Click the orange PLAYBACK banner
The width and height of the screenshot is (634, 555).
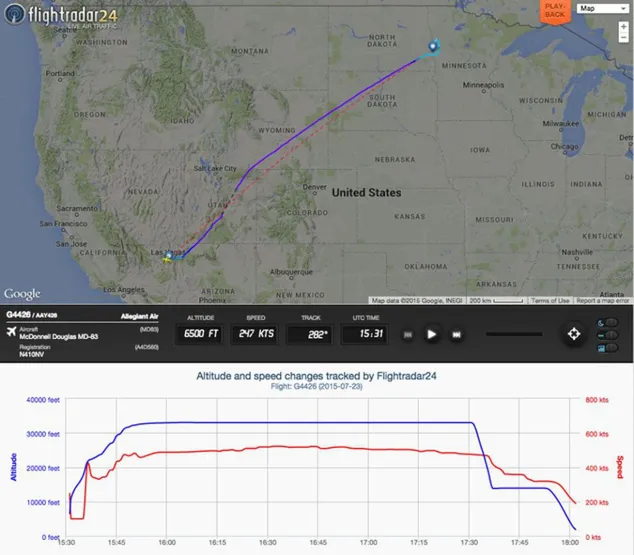pos(555,11)
